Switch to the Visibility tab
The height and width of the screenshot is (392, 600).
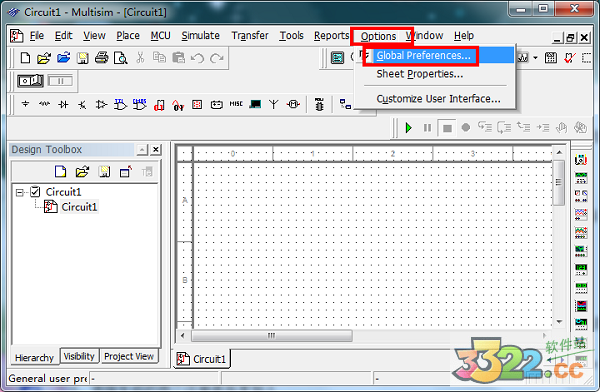pos(79,356)
